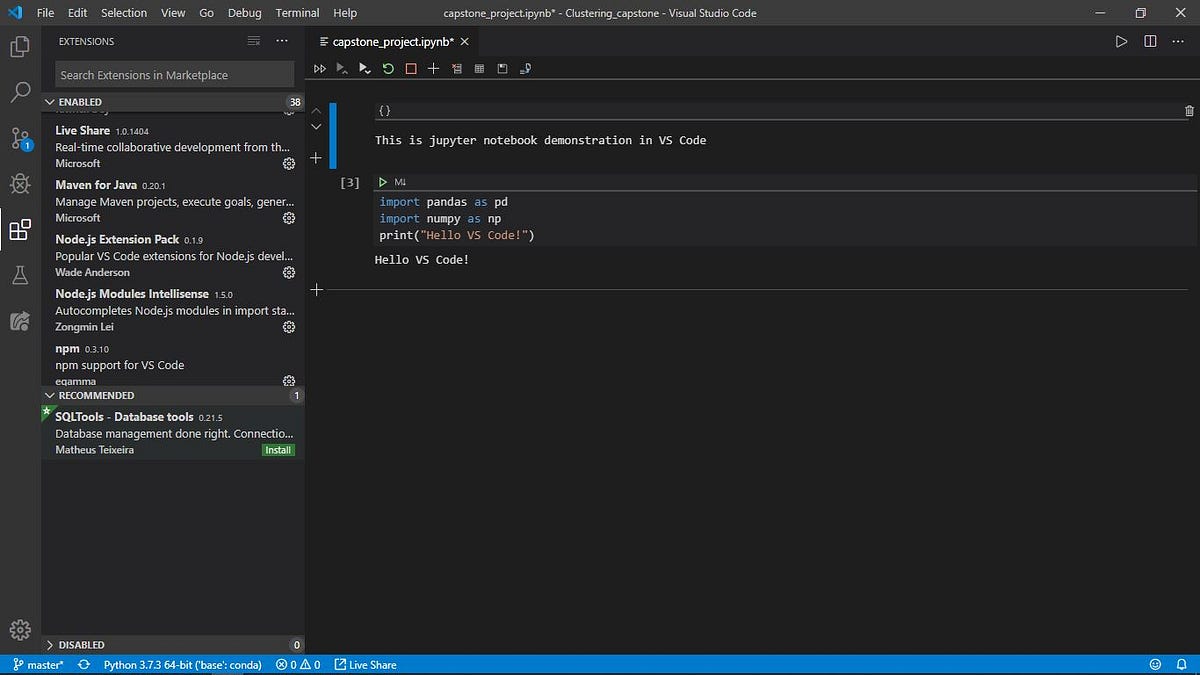Open the Debug menu
The height and width of the screenshot is (675, 1200).
(x=244, y=13)
